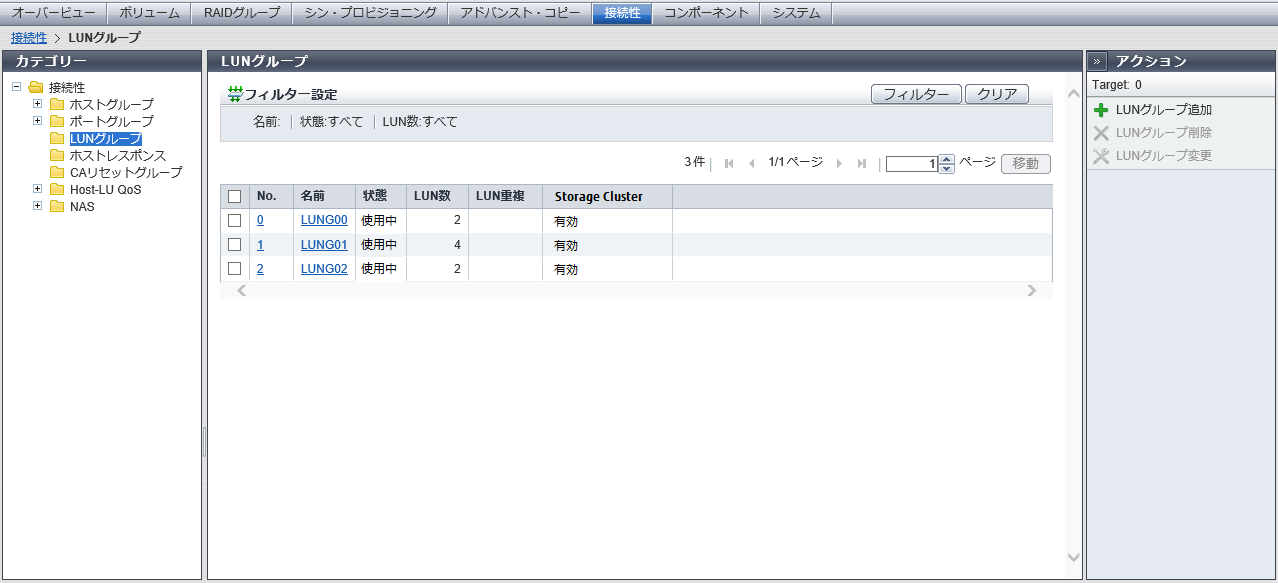Image resolution: width=1278 pixels, height=583 pixels.
Task: Switch to the RAIDグループ tab
Action: (241, 13)
